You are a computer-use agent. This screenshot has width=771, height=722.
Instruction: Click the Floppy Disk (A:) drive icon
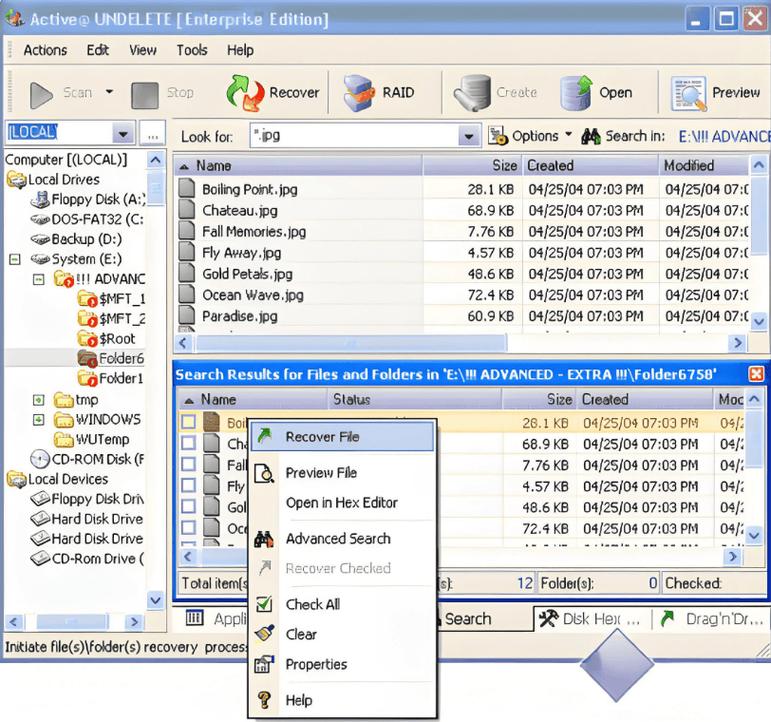coord(40,199)
